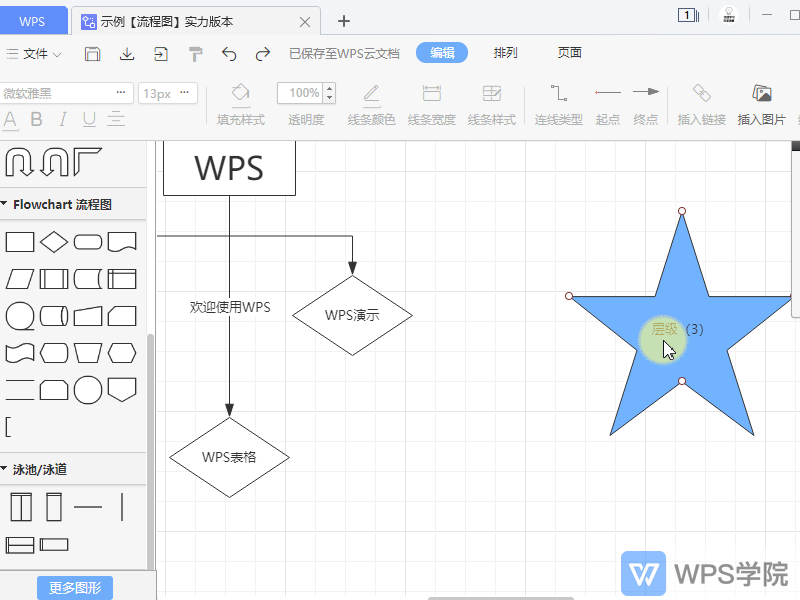Select the flowchart cylinder direct data shape
This screenshot has height=600, width=800.
click(54, 316)
